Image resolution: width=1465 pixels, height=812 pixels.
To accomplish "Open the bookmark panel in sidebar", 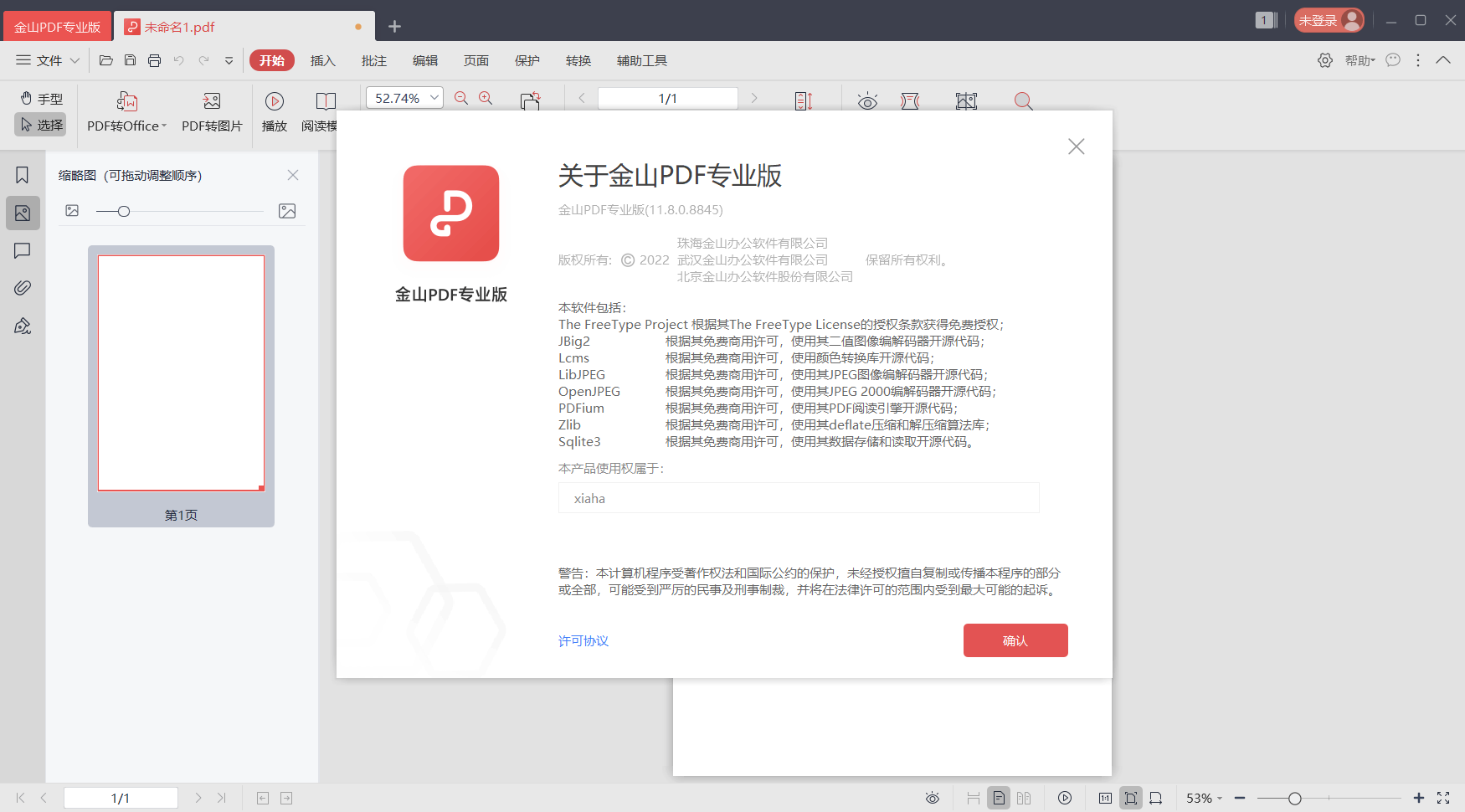I will click(23, 175).
